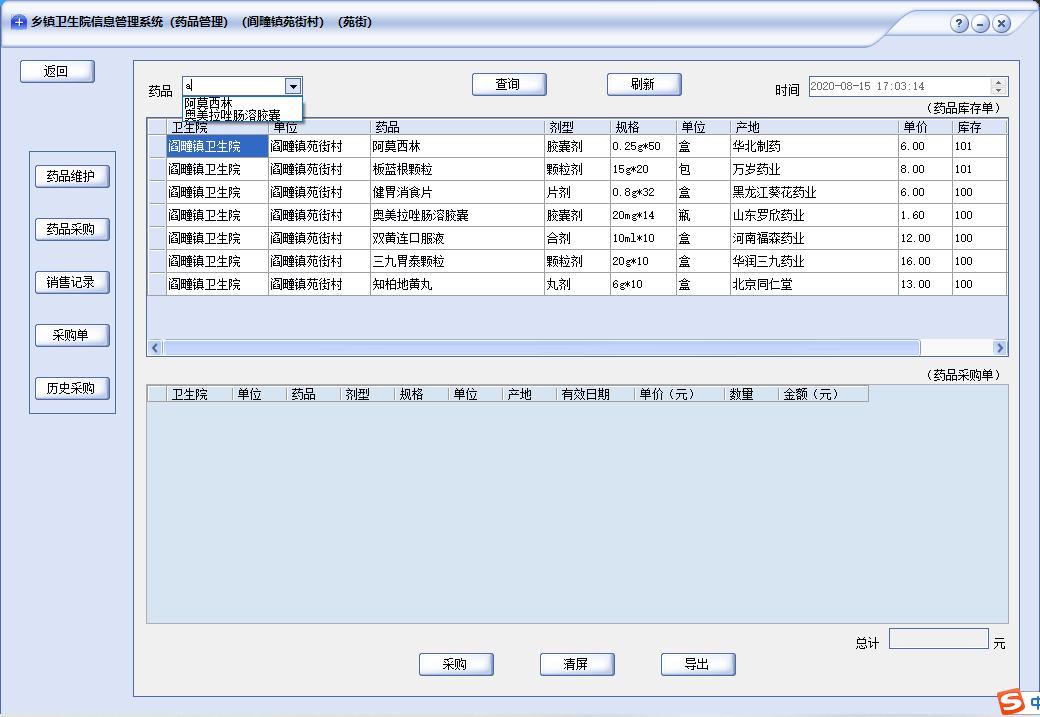Click the blue plus system icon in title bar
Screen dimensions: 1040x717
tap(18, 21)
